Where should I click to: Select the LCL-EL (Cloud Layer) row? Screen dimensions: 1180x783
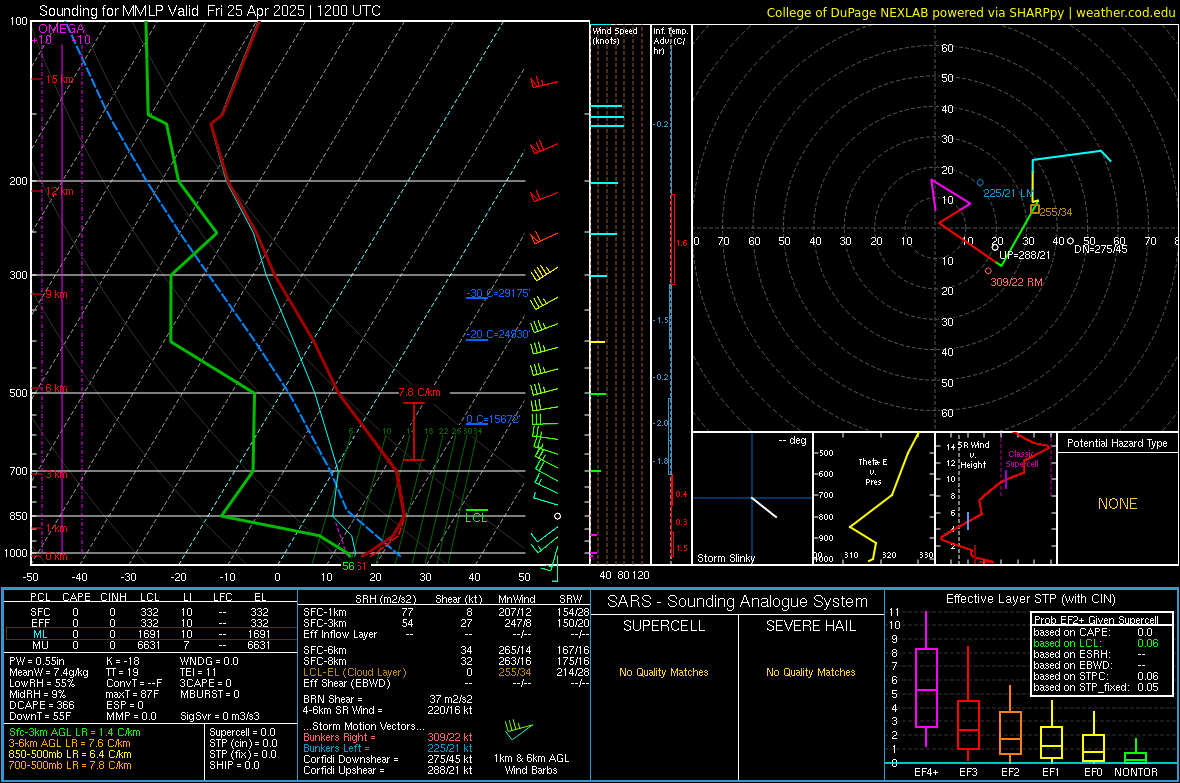click(x=446, y=672)
